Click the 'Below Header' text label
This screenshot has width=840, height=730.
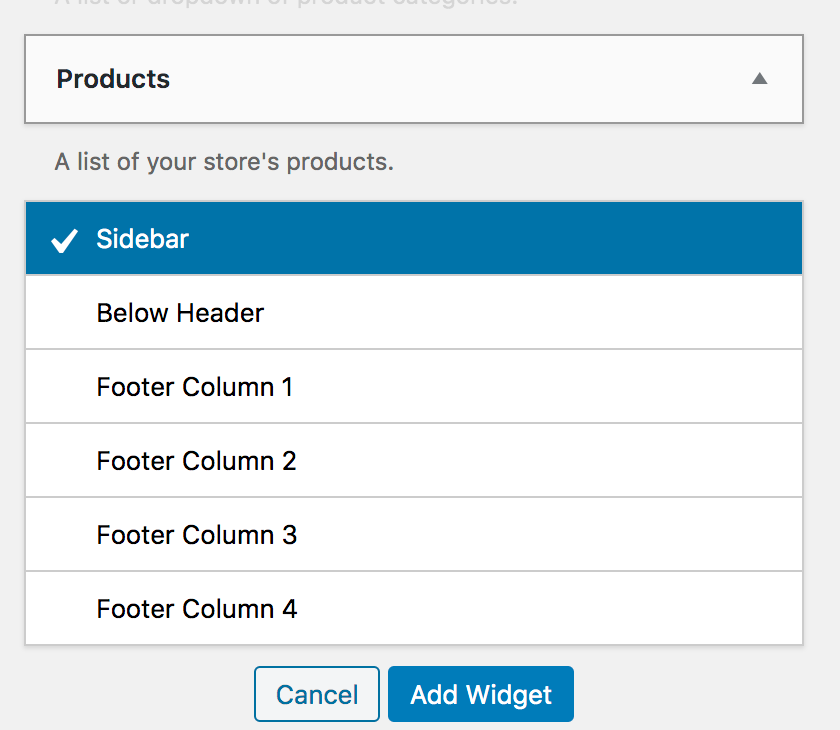(x=180, y=313)
